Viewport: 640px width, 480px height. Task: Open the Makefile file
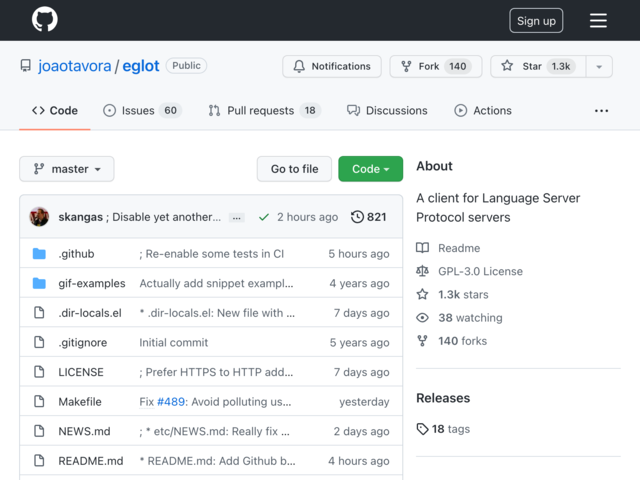pyautogui.click(x=80, y=402)
